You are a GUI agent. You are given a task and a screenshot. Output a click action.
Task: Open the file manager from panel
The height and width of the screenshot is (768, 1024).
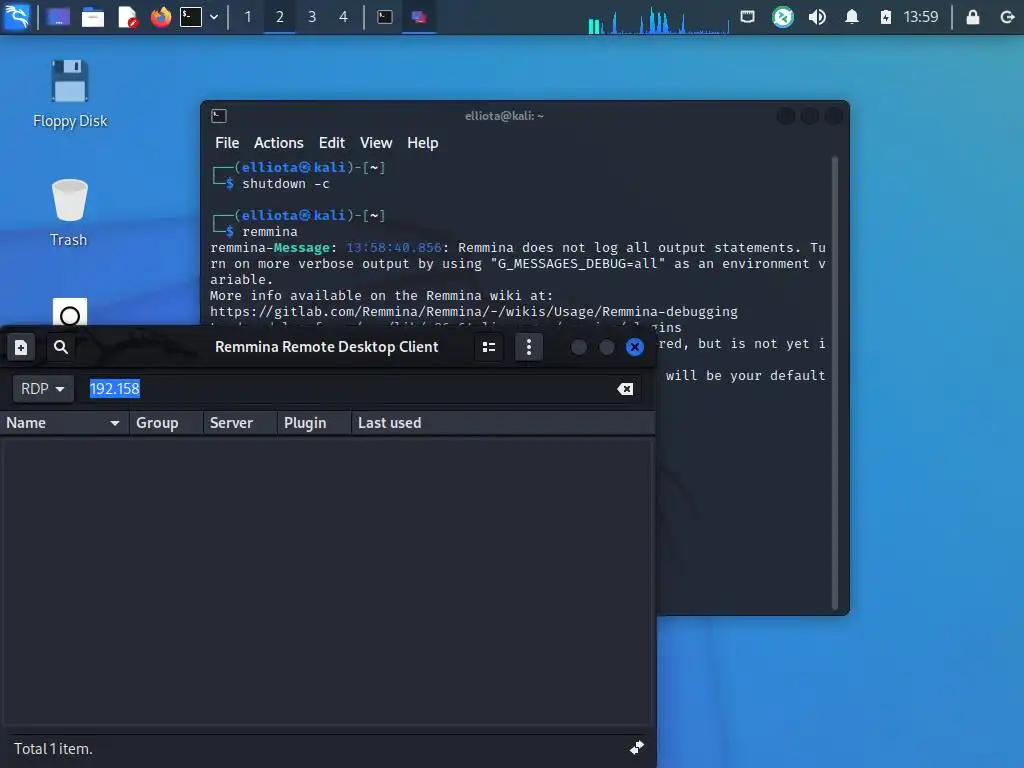point(92,17)
